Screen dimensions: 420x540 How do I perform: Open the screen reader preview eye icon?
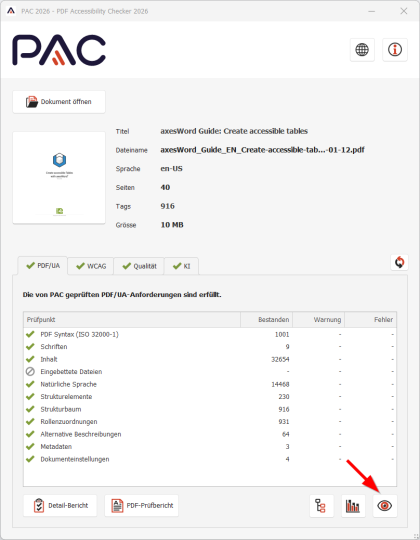click(385, 506)
